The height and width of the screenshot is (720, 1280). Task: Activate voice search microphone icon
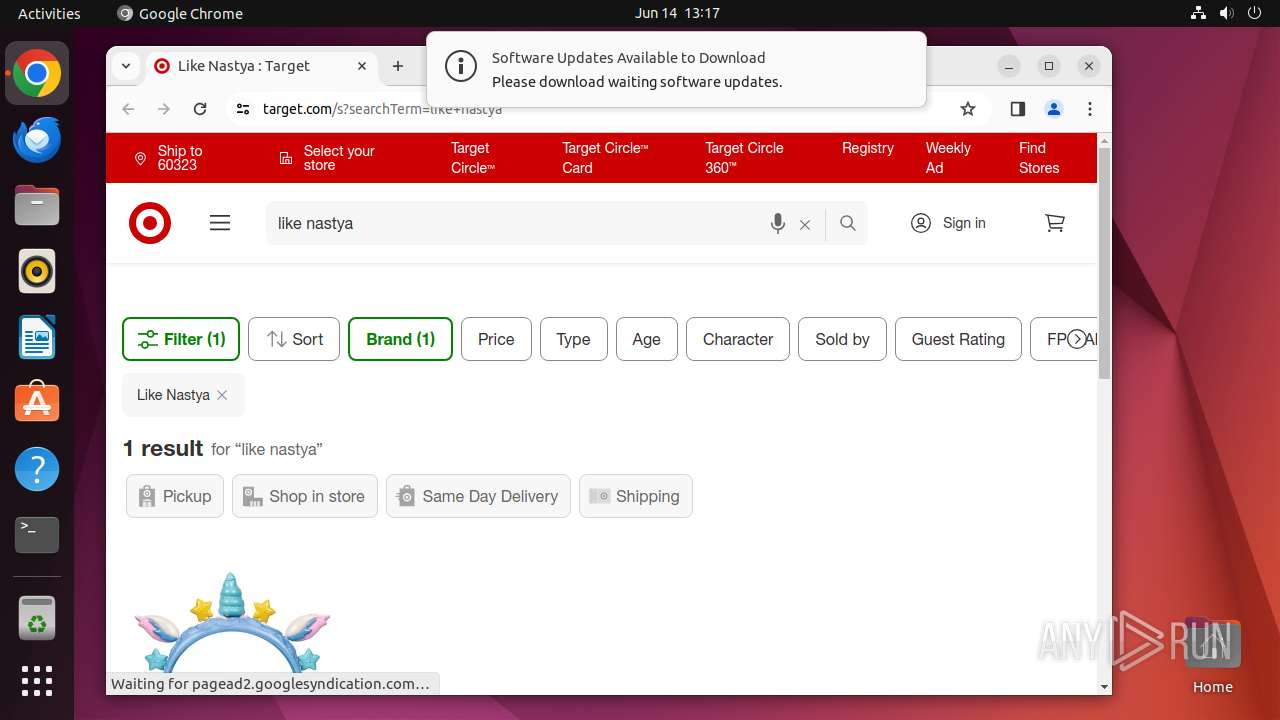click(x=778, y=224)
